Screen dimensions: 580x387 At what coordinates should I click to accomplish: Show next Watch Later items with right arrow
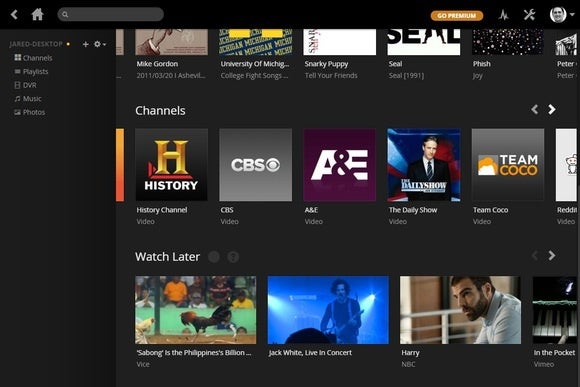tap(552, 255)
